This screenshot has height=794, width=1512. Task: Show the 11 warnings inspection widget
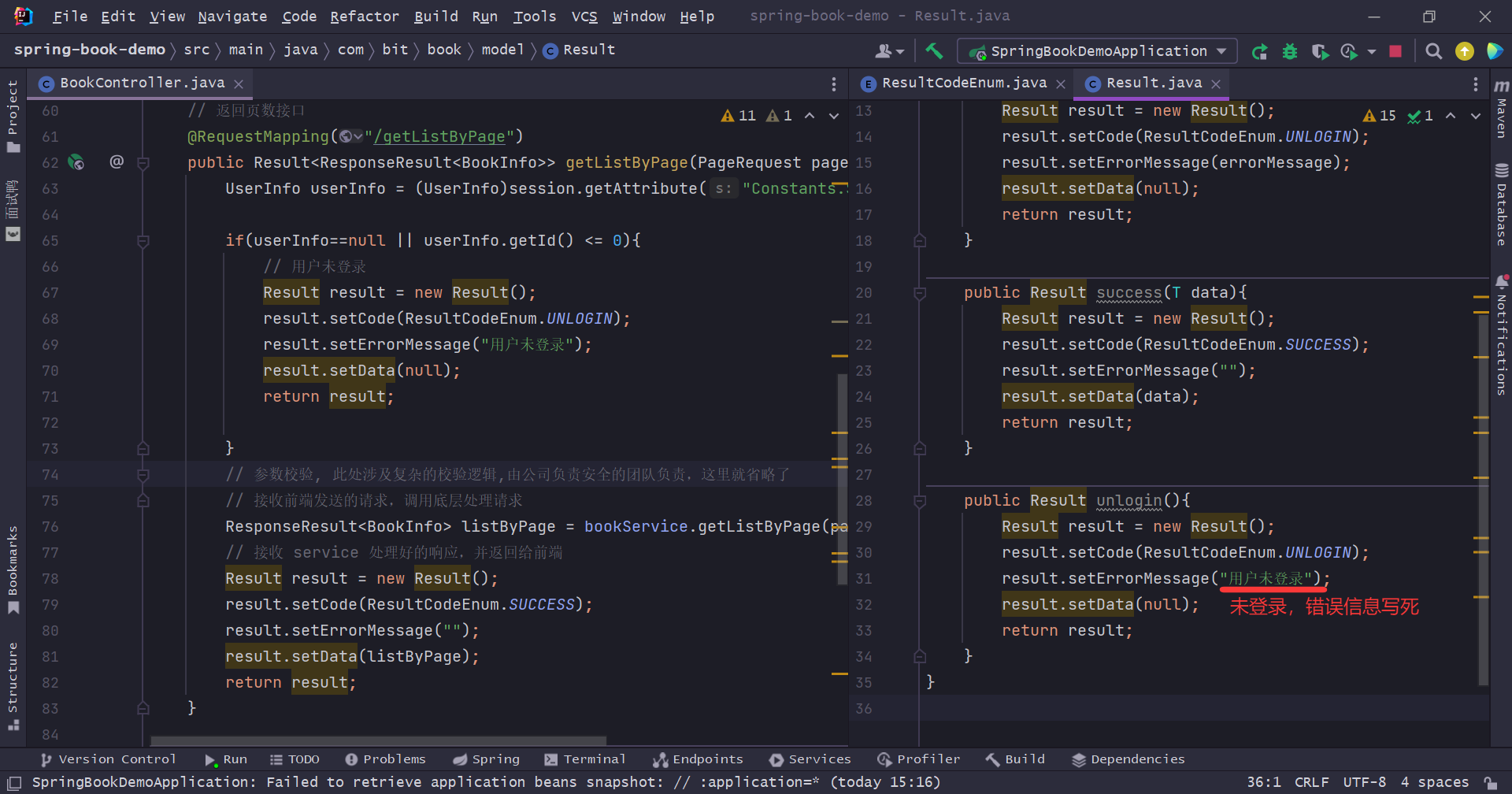coord(739,116)
